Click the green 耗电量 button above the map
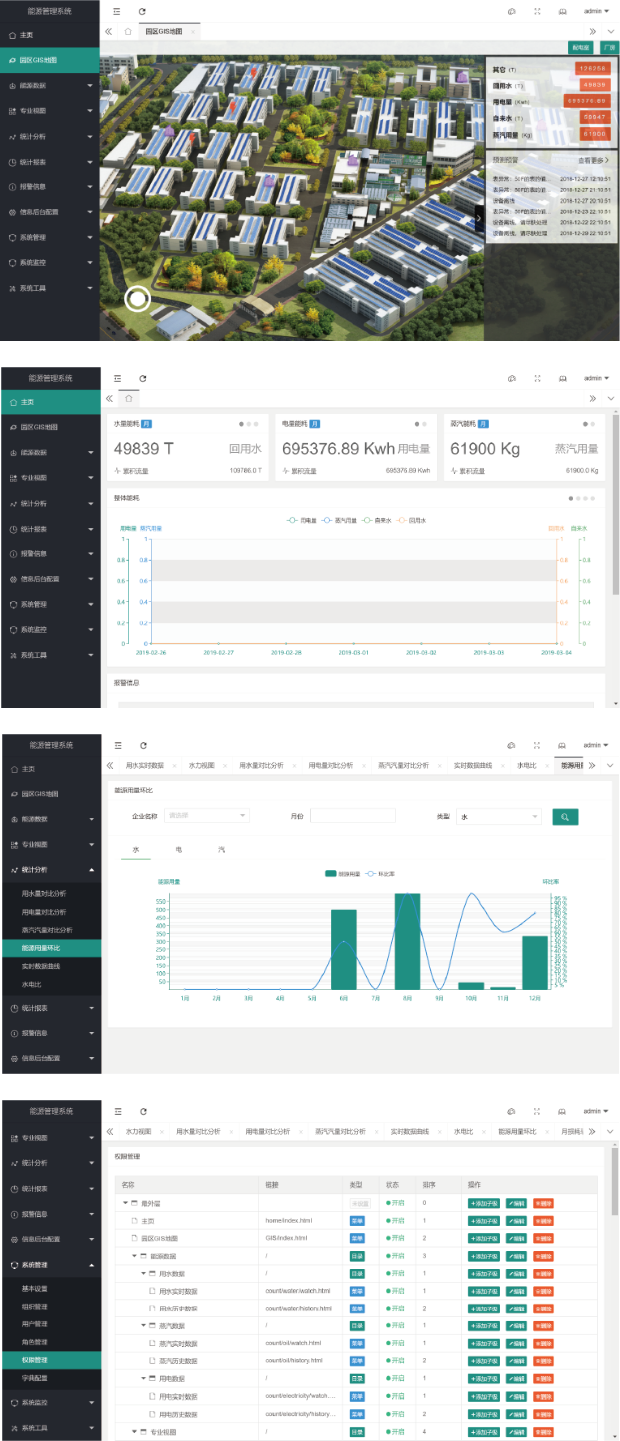The image size is (620, 1441). [x=579, y=46]
